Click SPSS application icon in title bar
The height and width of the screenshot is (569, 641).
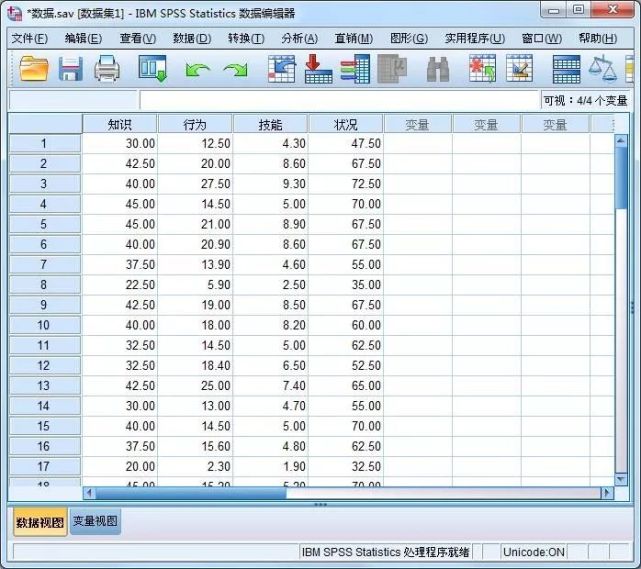point(14,13)
